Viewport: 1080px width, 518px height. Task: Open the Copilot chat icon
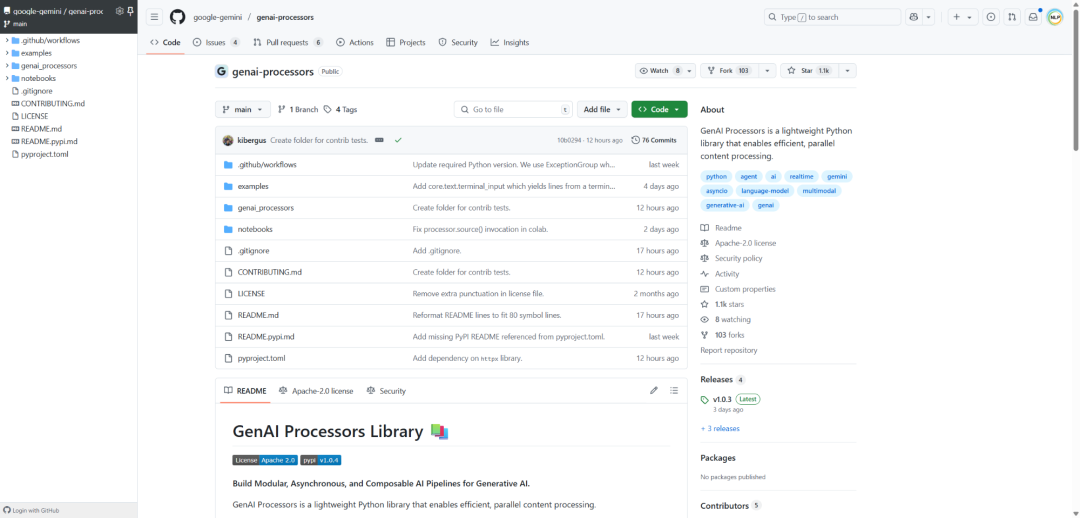[914, 17]
